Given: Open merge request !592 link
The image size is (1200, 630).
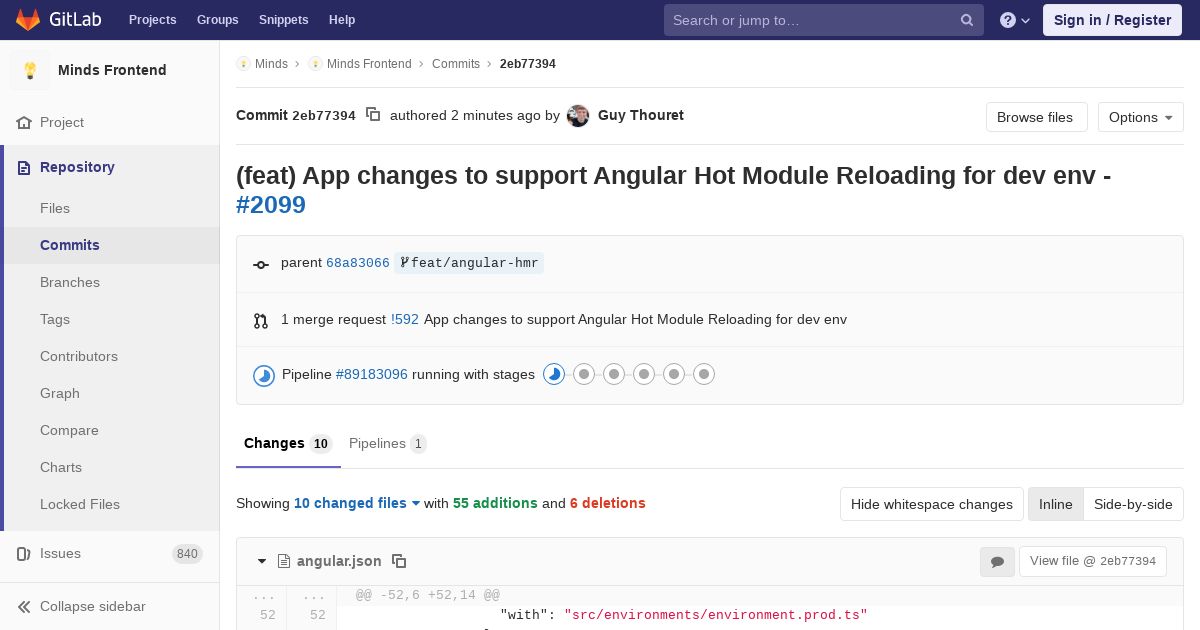Looking at the screenshot, I should (x=405, y=320).
